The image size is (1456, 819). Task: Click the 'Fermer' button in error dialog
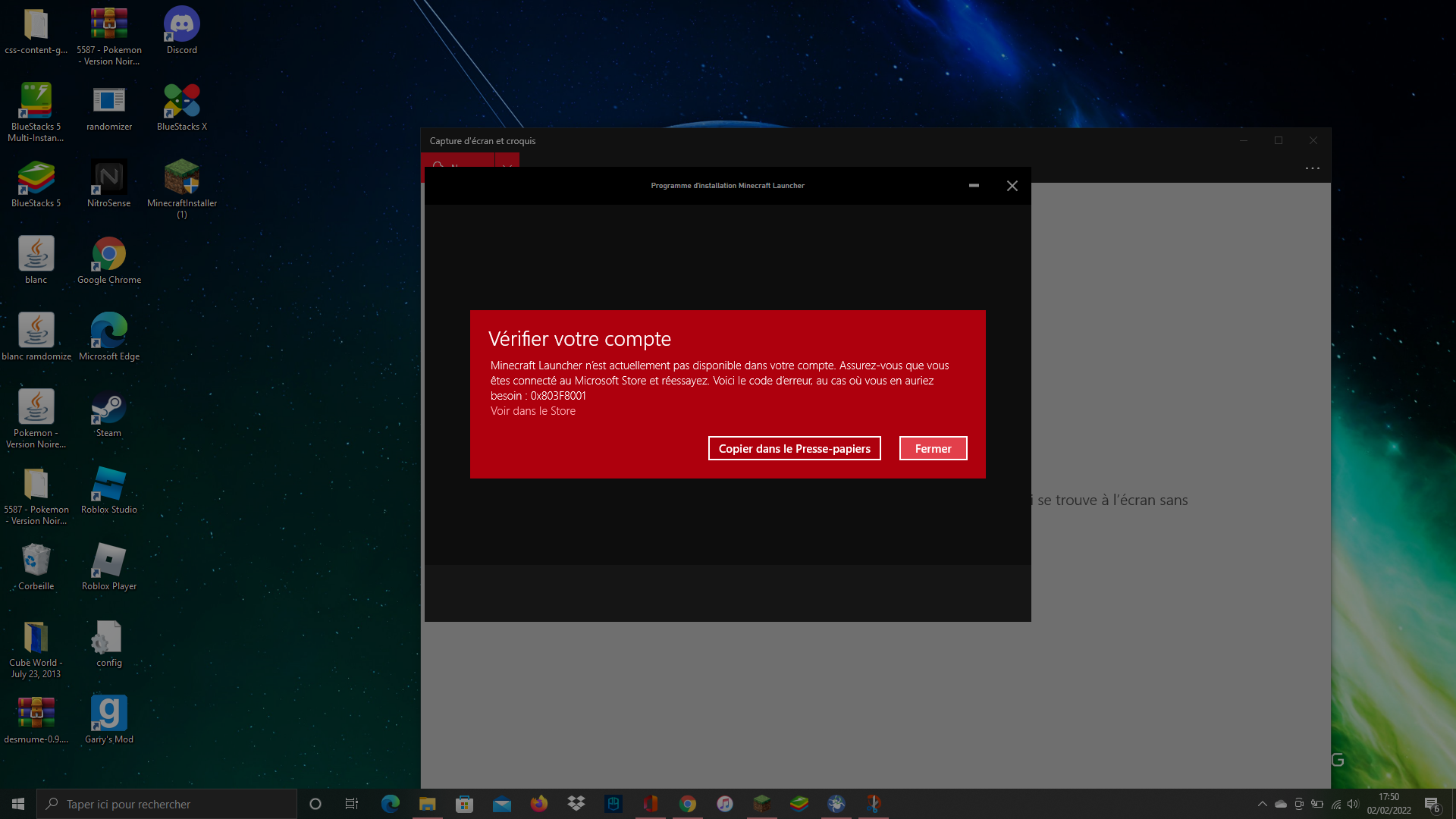[x=933, y=448]
